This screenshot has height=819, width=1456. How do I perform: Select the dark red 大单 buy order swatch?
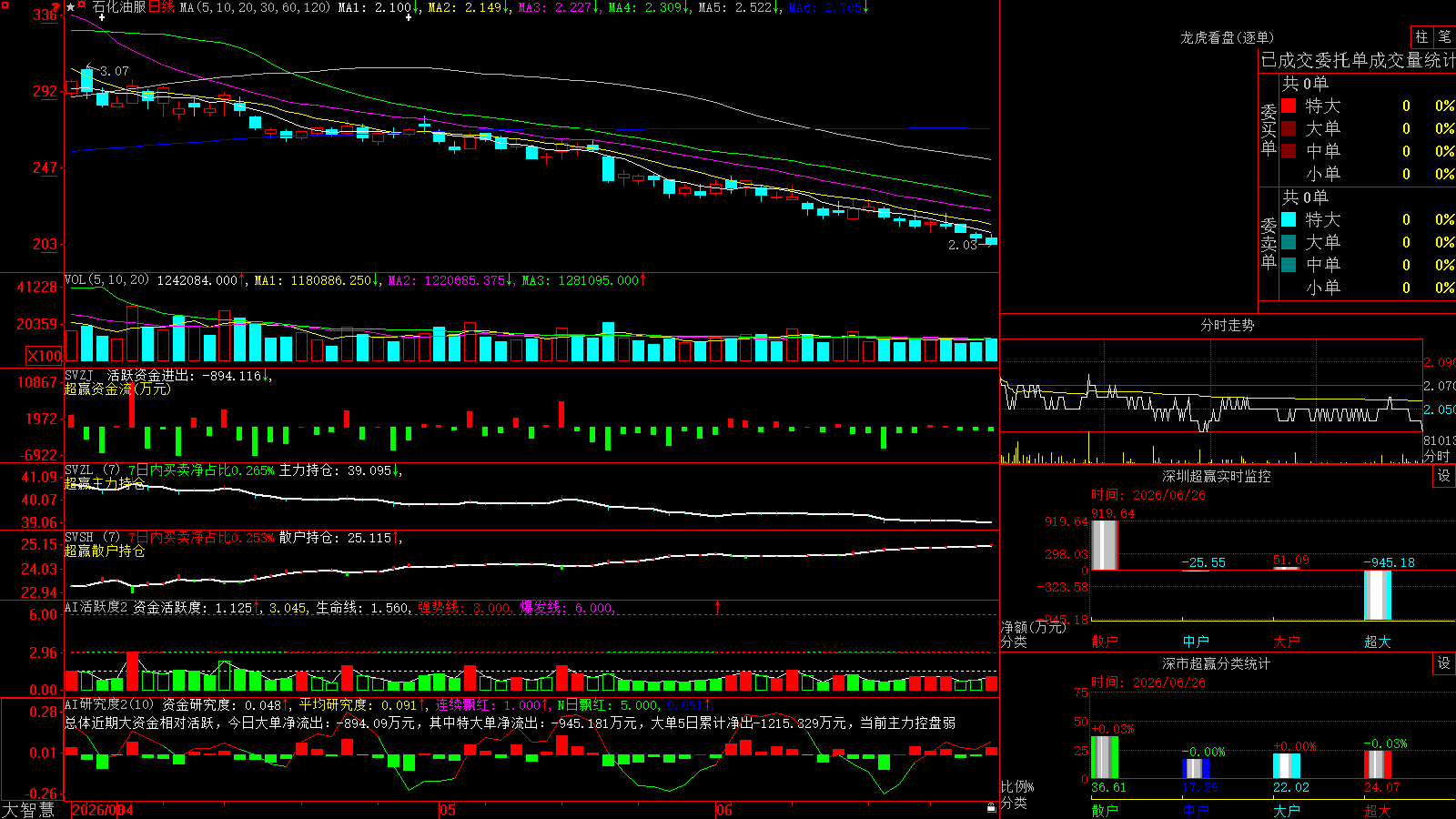(1289, 128)
